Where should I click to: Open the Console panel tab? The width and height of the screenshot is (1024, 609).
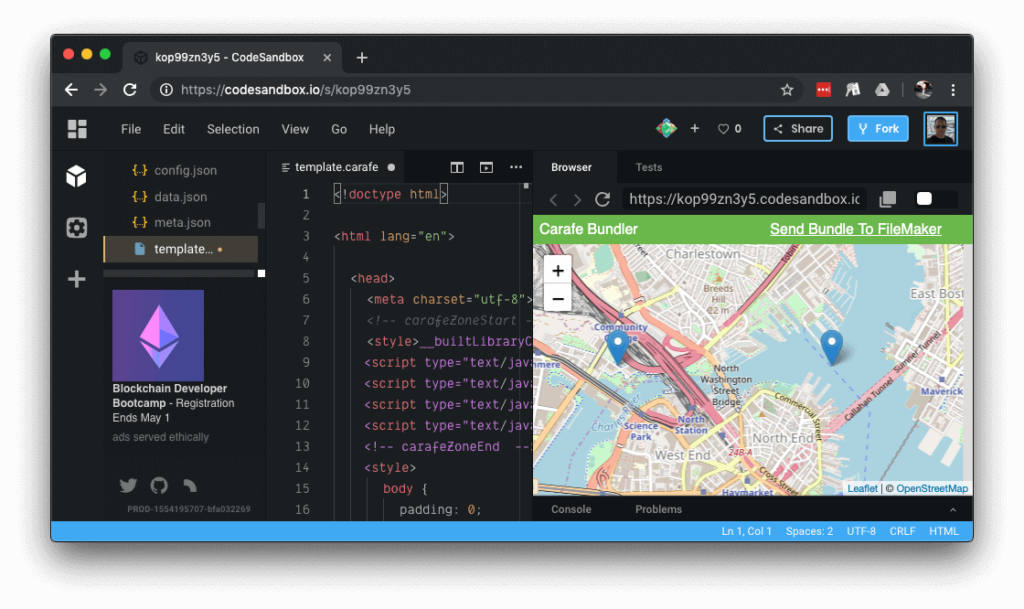(570, 509)
